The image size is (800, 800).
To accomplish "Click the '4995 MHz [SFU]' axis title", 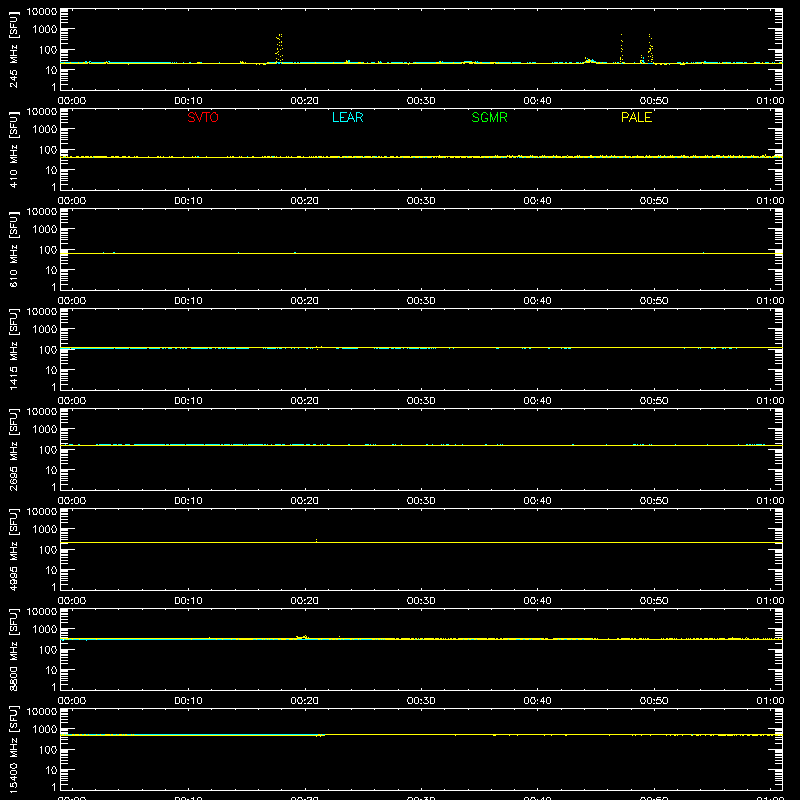I will pyautogui.click(x=14, y=549).
